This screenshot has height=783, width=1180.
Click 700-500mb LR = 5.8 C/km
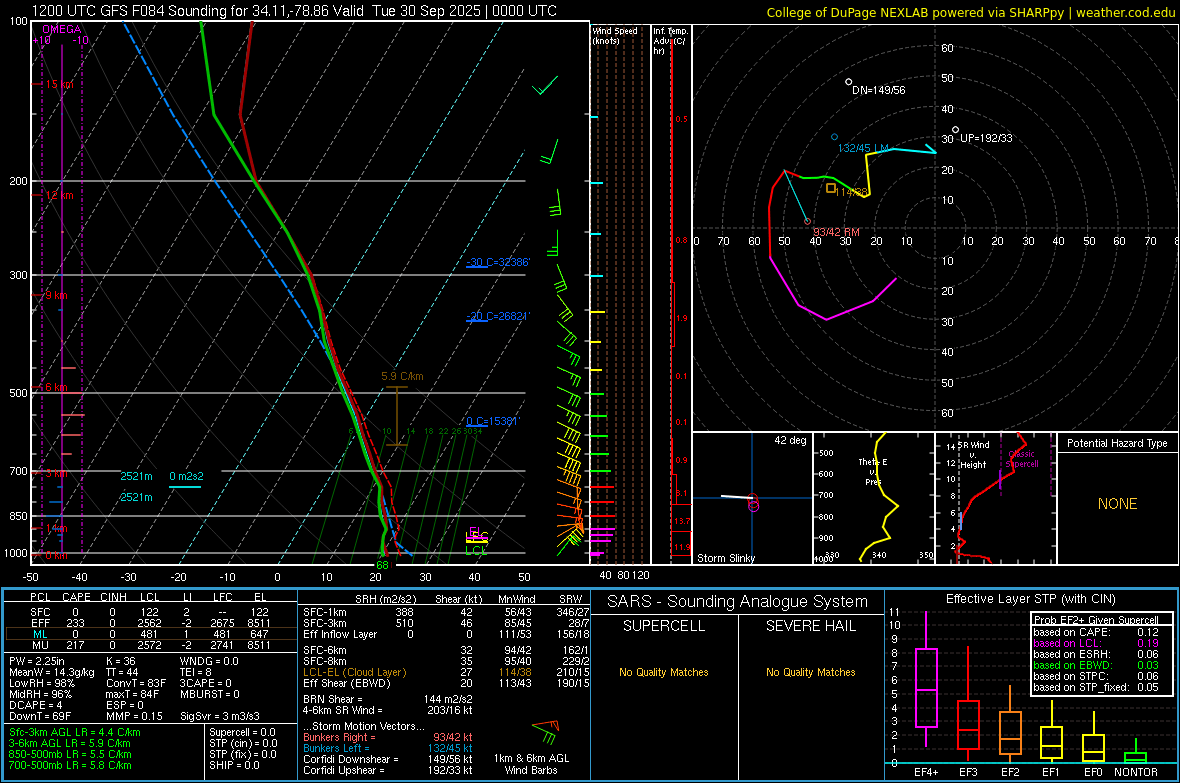pyautogui.click(x=70, y=765)
